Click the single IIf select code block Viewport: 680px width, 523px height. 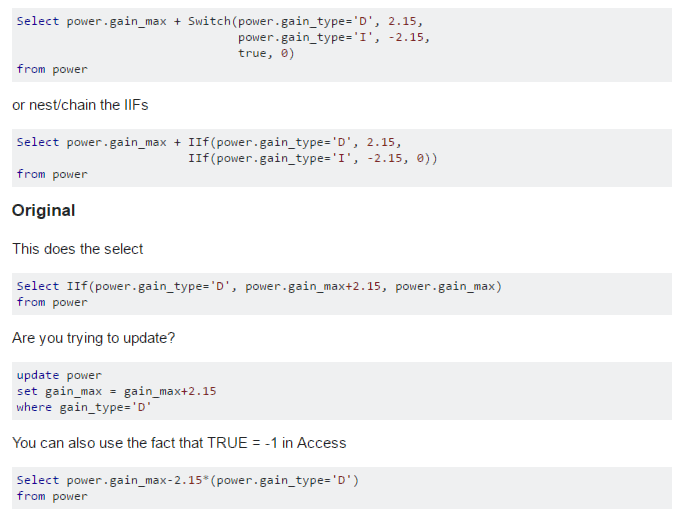(342, 294)
